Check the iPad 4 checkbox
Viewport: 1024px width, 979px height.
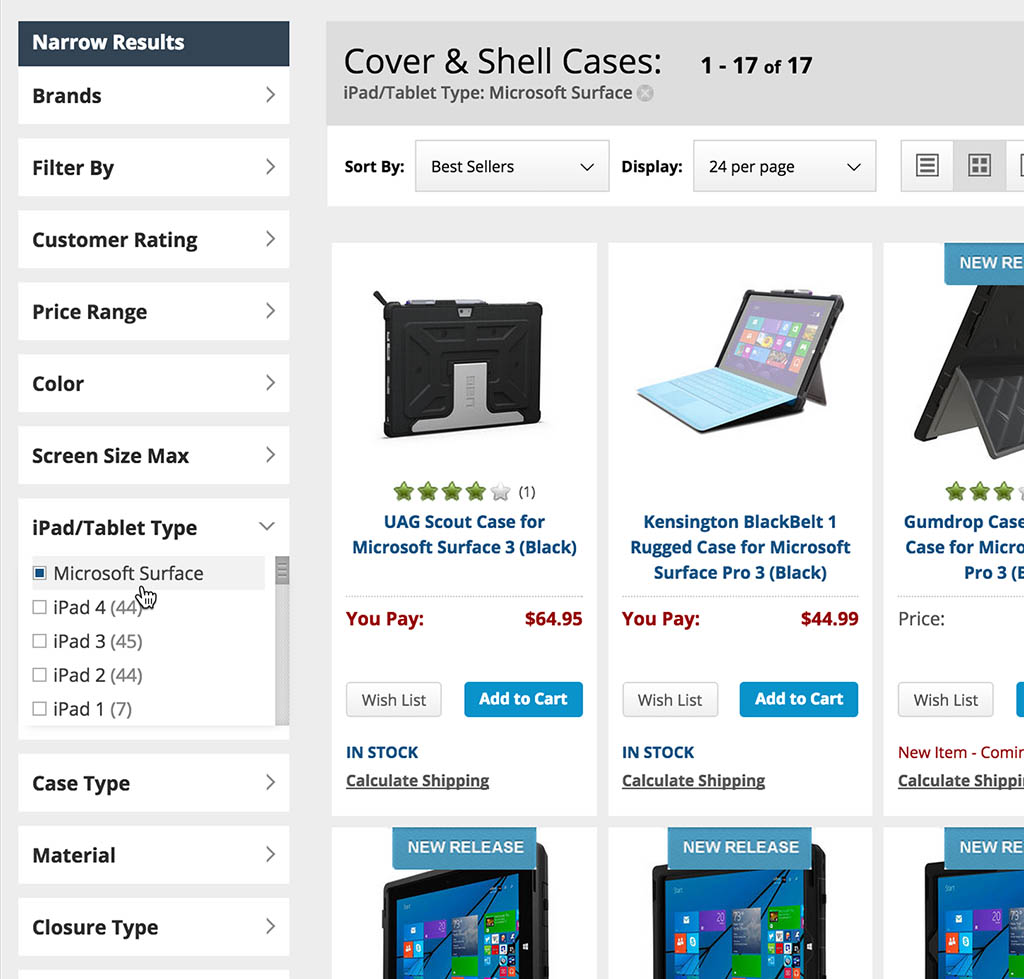[x=40, y=607]
